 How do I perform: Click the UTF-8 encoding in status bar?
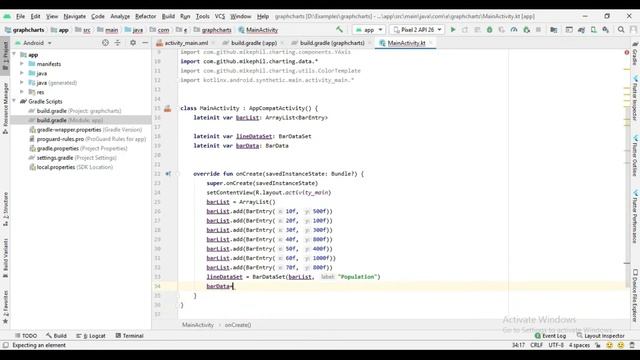[x=556, y=345]
